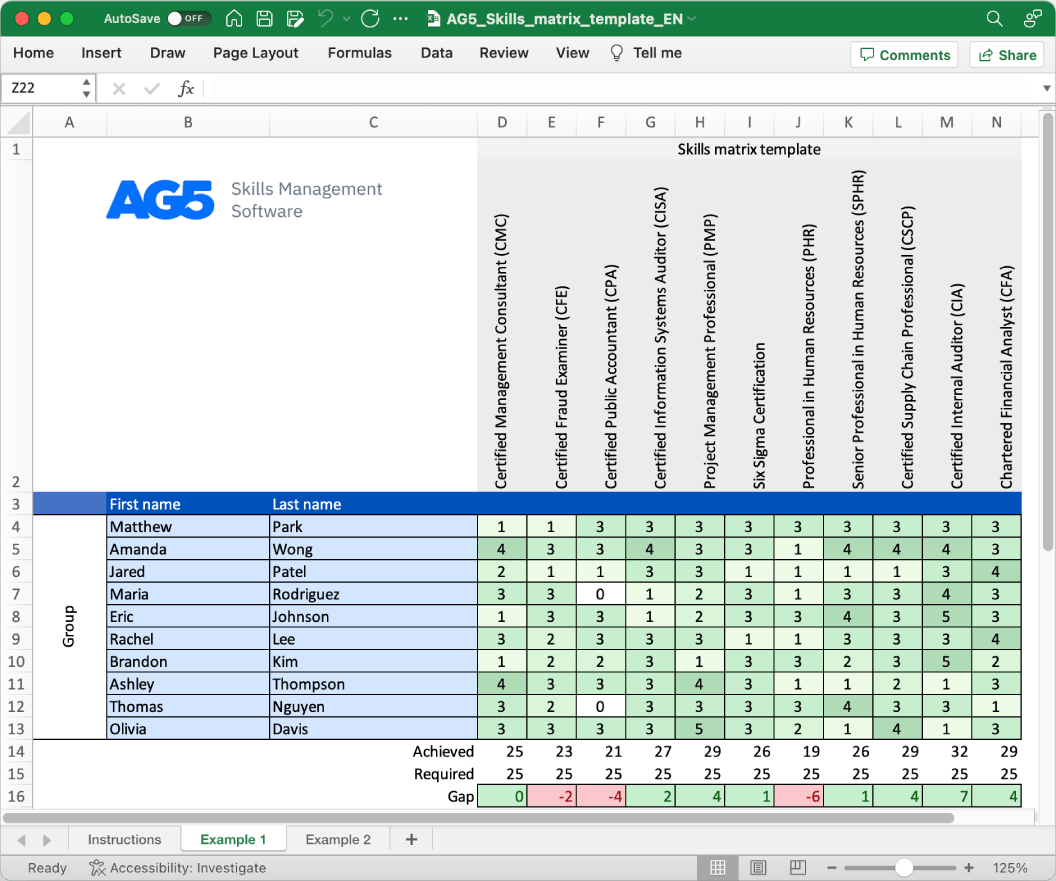
Task: Toggle the AutoSave switch
Action: click(x=186, y=19)
